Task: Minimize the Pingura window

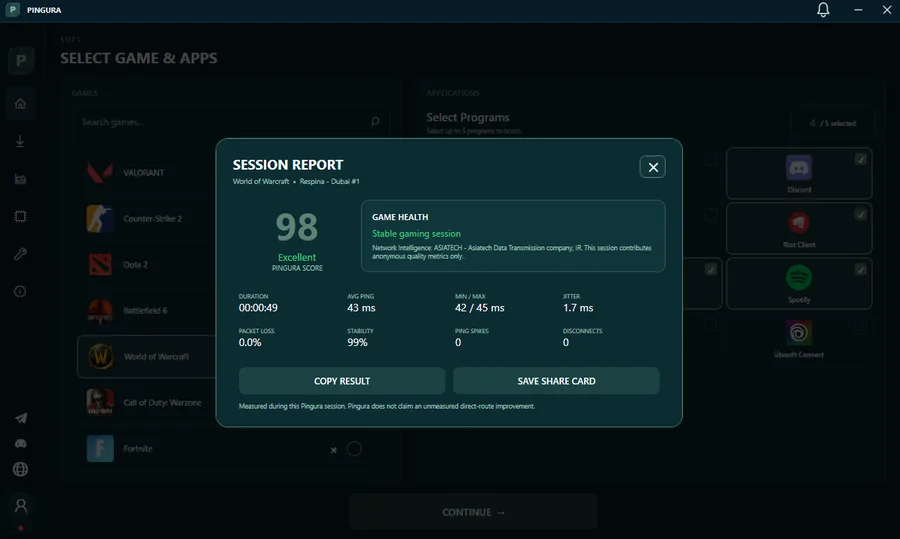Action: 858,10
